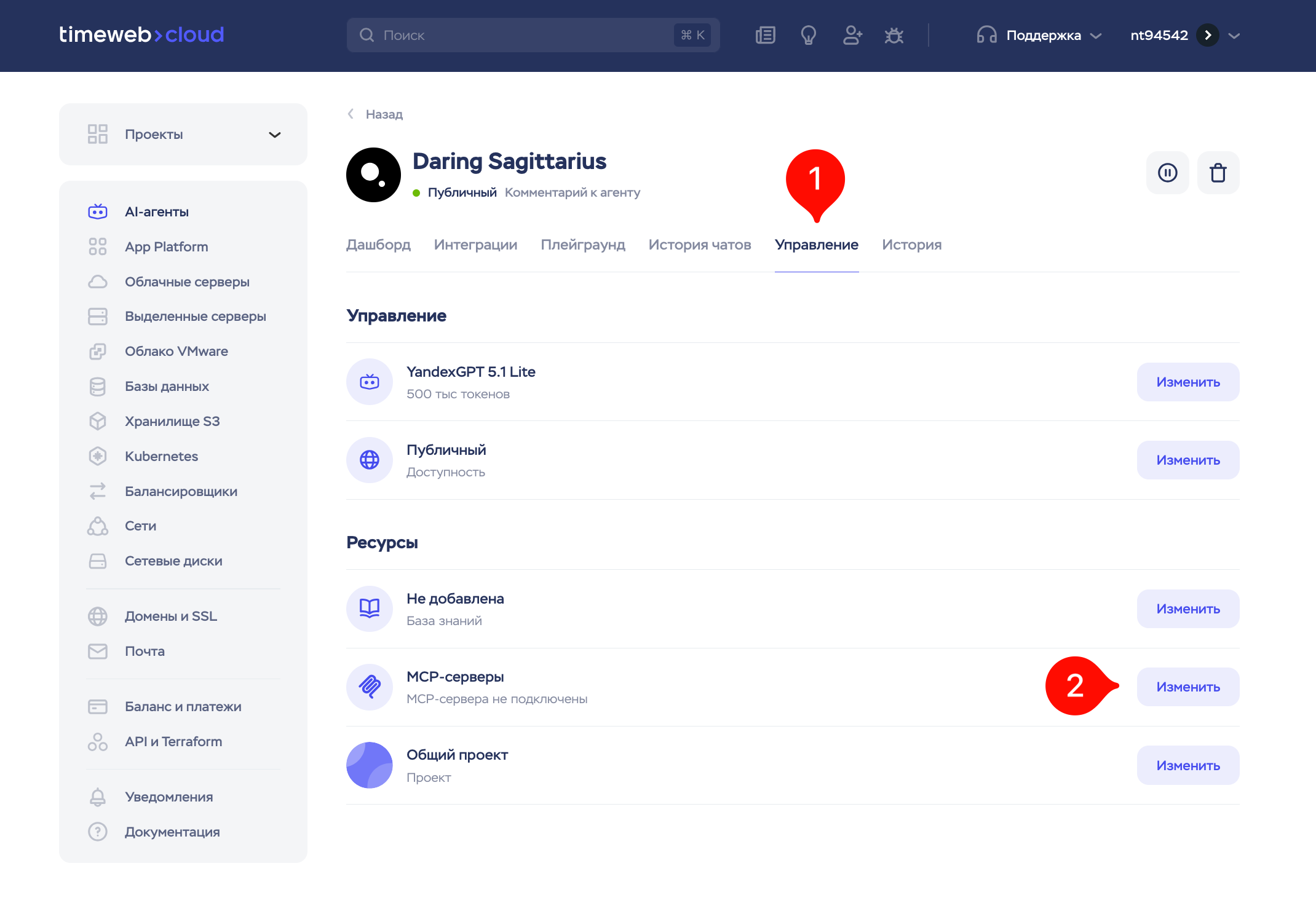This screenshot has height=906, width=1316.
Task: Open the add user icon in header
Action: pos(852,35)
